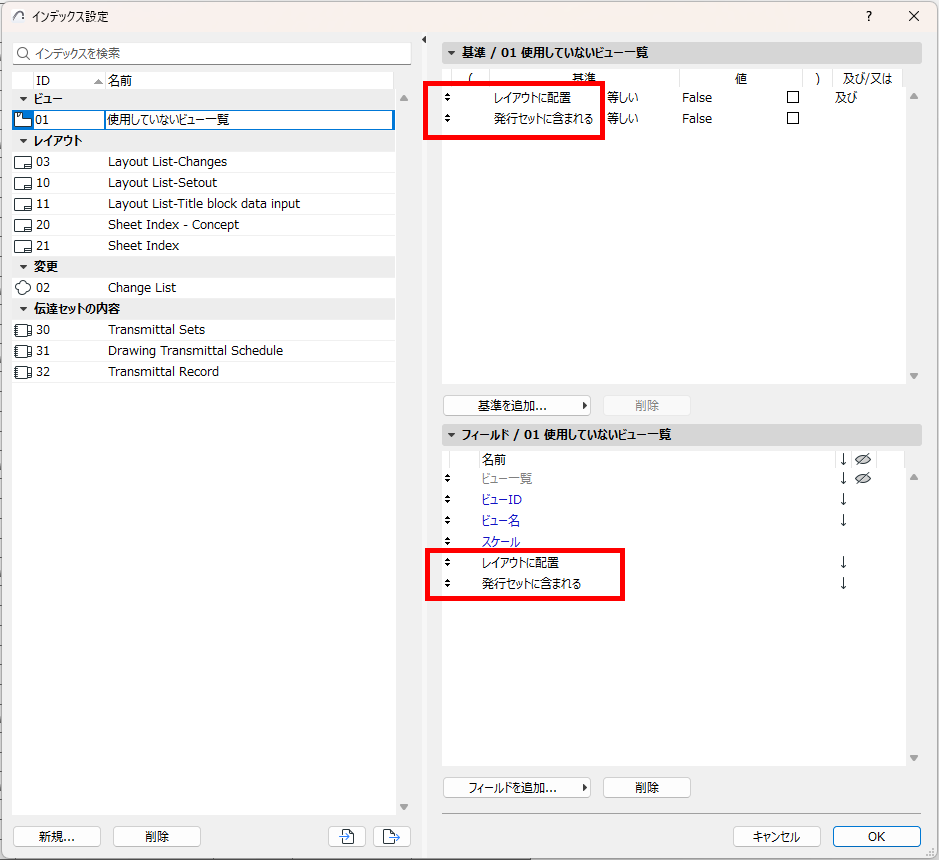939x860 pixels.
Task: Click reorder handle of レイアウトに配置 criterion
Action: click(x=447, y=97)
